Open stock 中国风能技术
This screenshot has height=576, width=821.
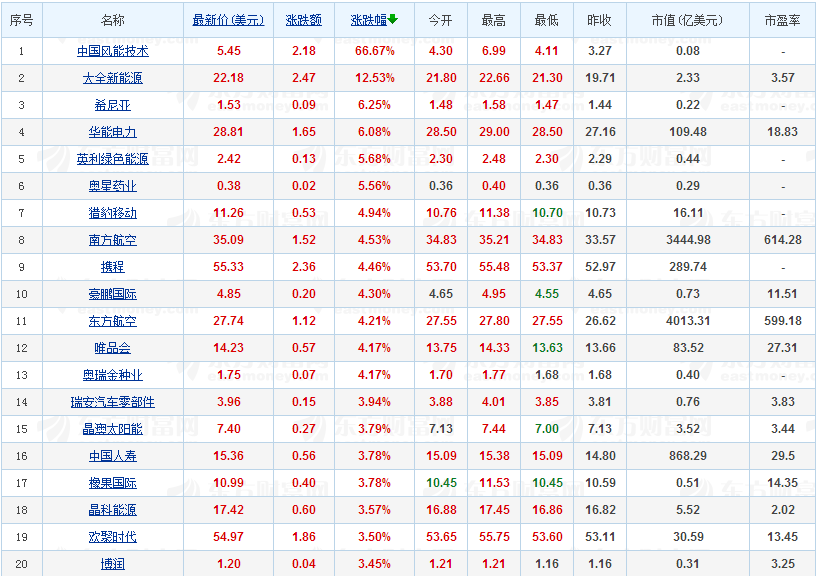coord(113,51)
